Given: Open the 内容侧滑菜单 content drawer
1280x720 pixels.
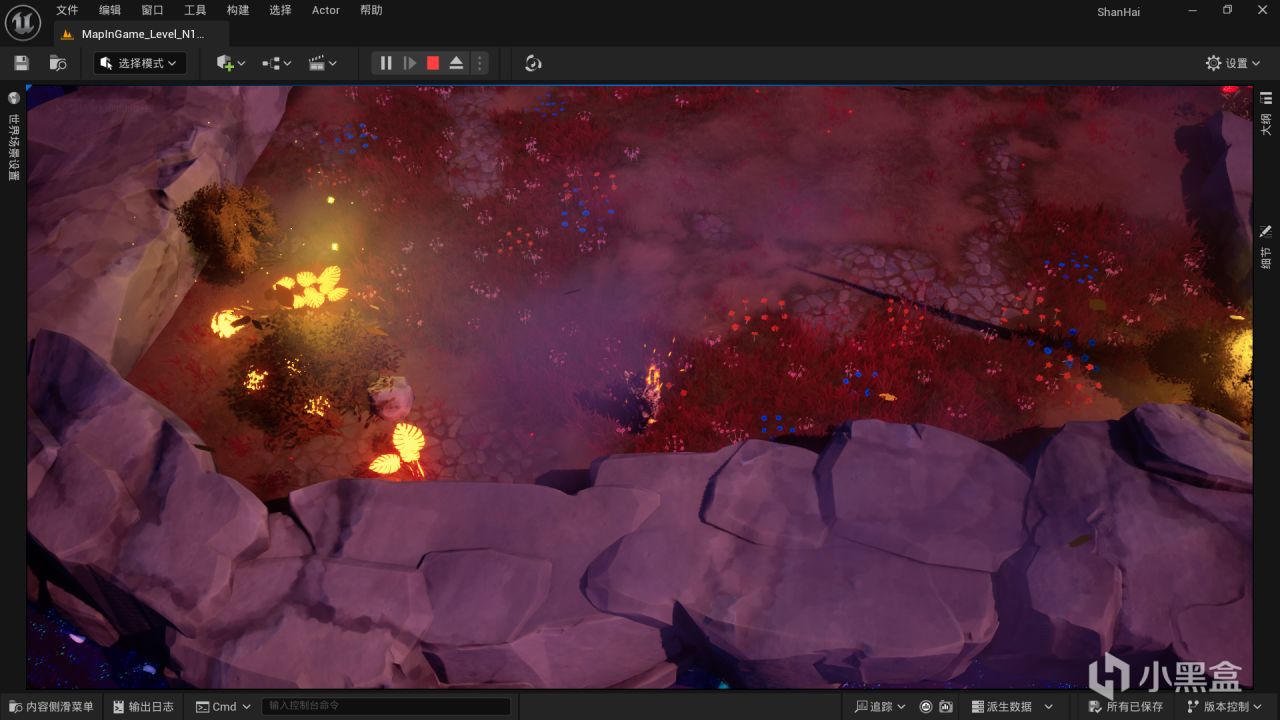Looking at the screenshot, I should coord(51,707).
